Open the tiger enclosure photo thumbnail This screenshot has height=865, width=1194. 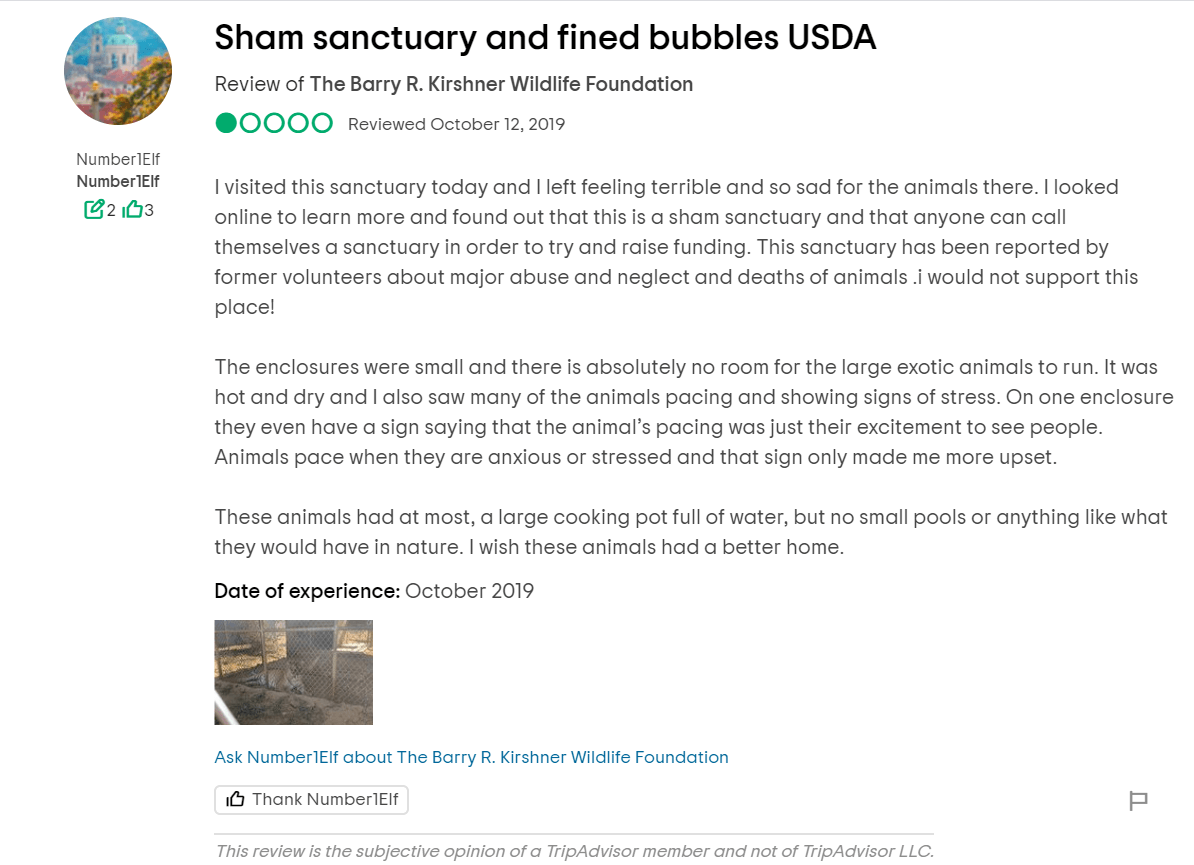[x=293, y=672]
